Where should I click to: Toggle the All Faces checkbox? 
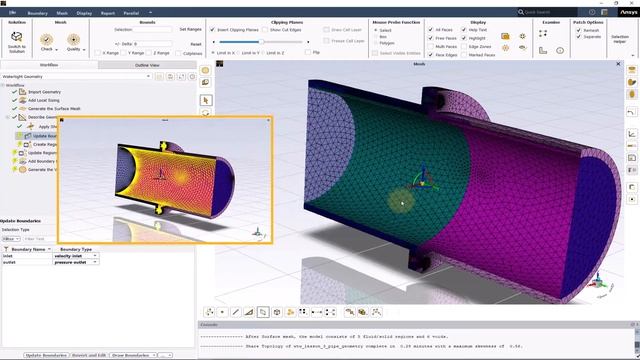(x=431, y=30)
